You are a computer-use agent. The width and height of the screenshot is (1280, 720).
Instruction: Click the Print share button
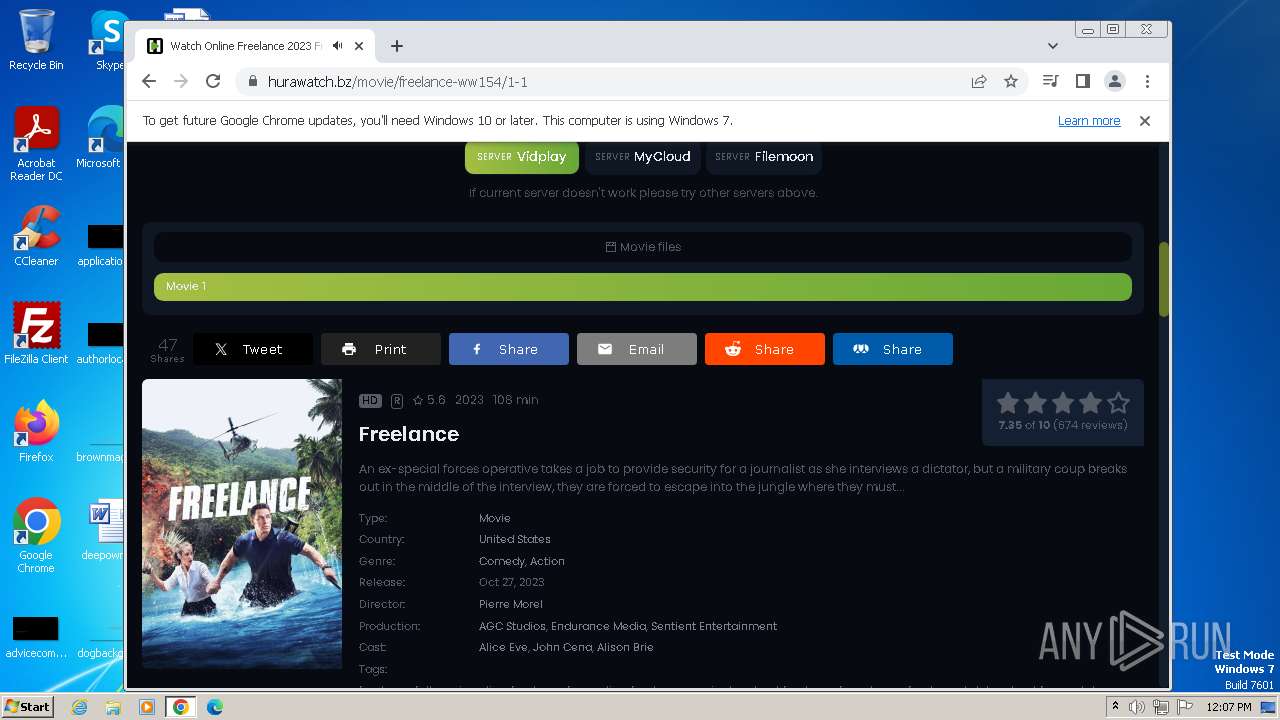[381, 349]
